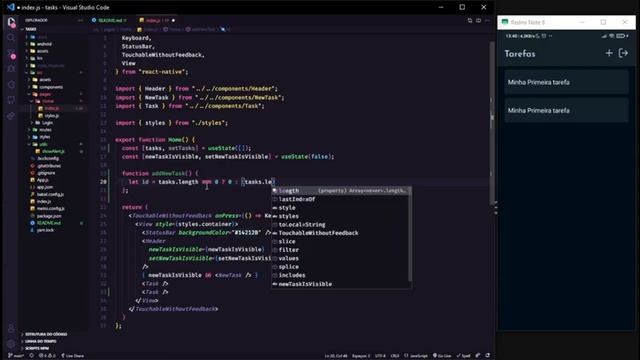Click the suggestion list scrollbar
640x360 pixels.
(409, 235)
